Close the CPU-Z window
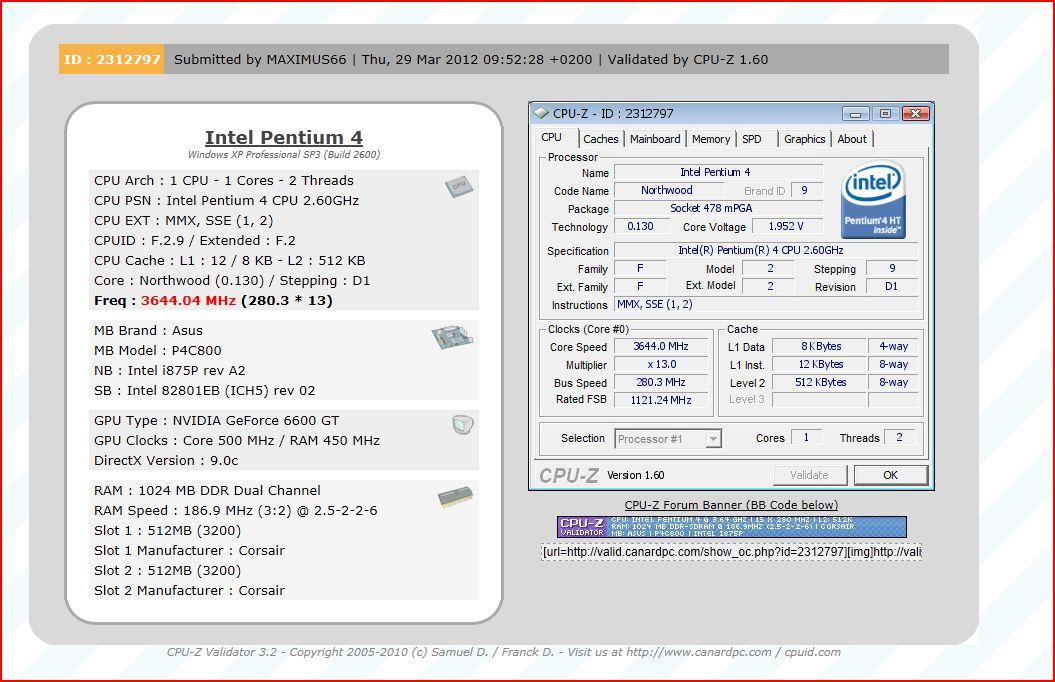This screenshot has width=1055, height=682. tap(915, 114)
